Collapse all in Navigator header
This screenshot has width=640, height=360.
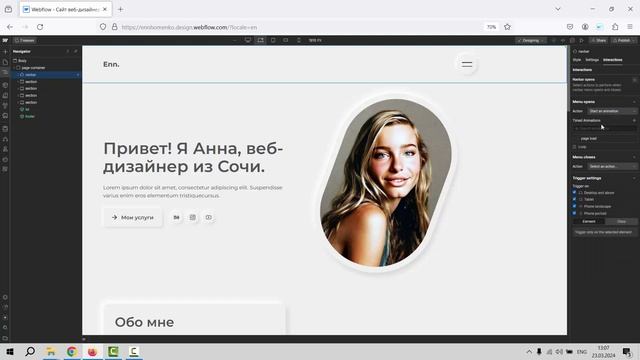point(68,51)
